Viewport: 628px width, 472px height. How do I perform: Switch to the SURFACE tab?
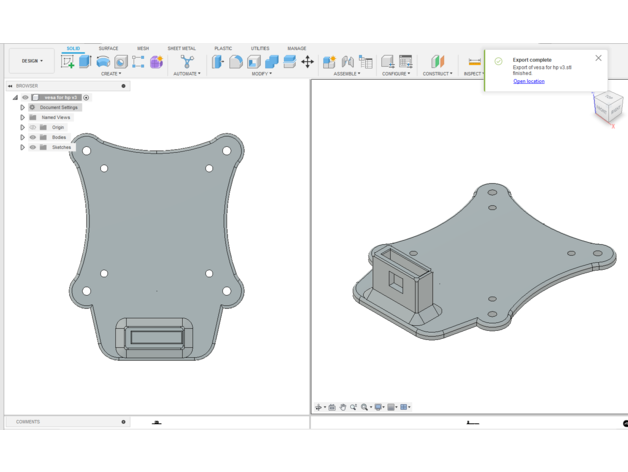coord(108,48)
